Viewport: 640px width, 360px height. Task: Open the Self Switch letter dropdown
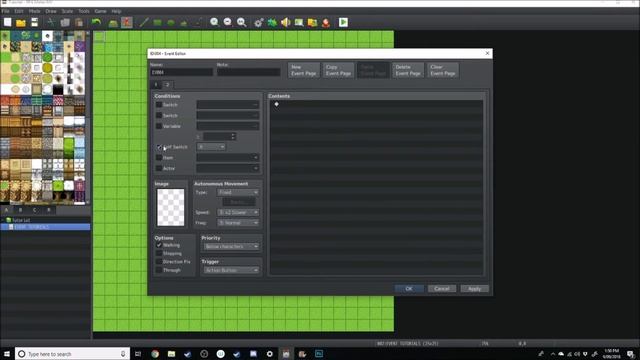click(x=211, y=147)
